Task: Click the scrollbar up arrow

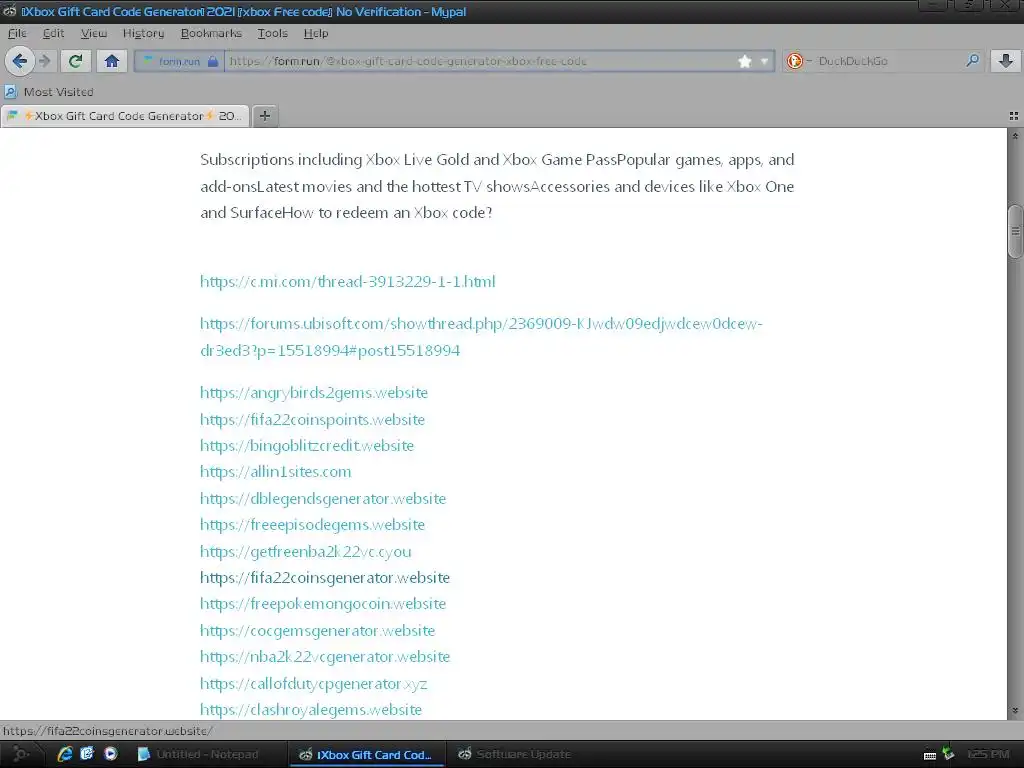Action: (x=1015, y=136)
